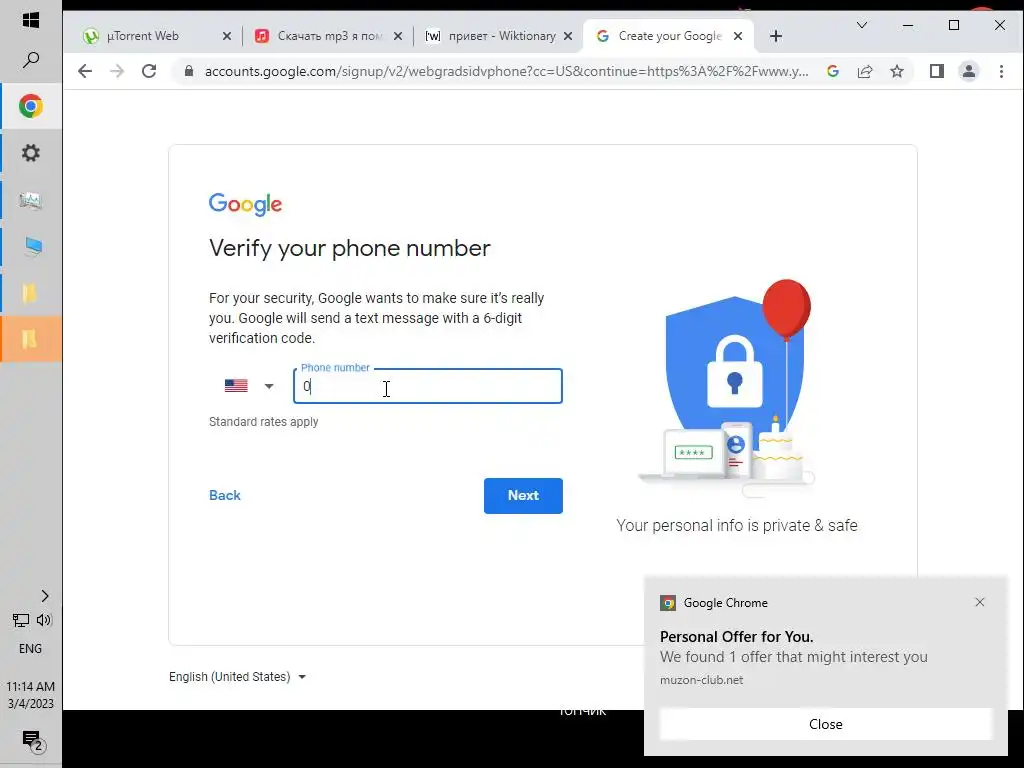1024x768 pixels.
Task: Click the Next button
Action: pyautogui.click(x=523, y=496)
